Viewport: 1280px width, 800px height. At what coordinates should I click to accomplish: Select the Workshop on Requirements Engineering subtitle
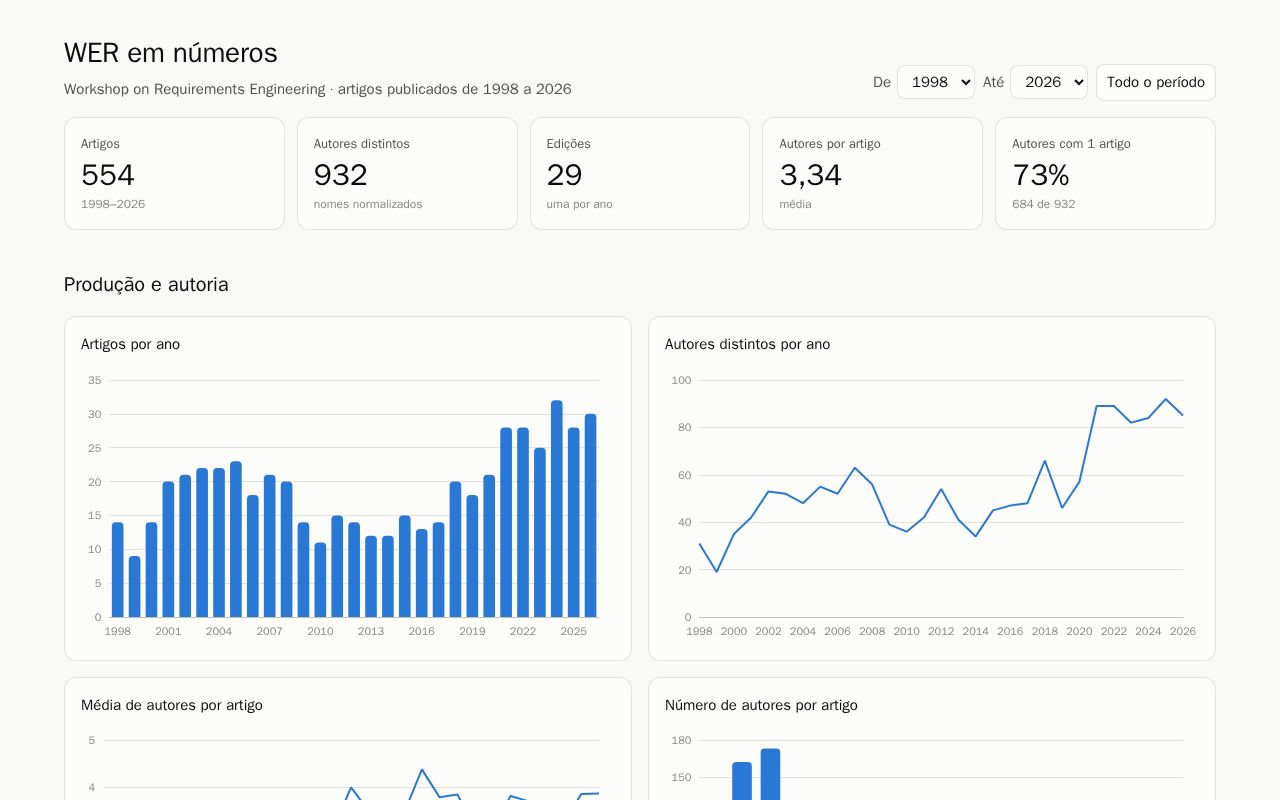point(318,89)
